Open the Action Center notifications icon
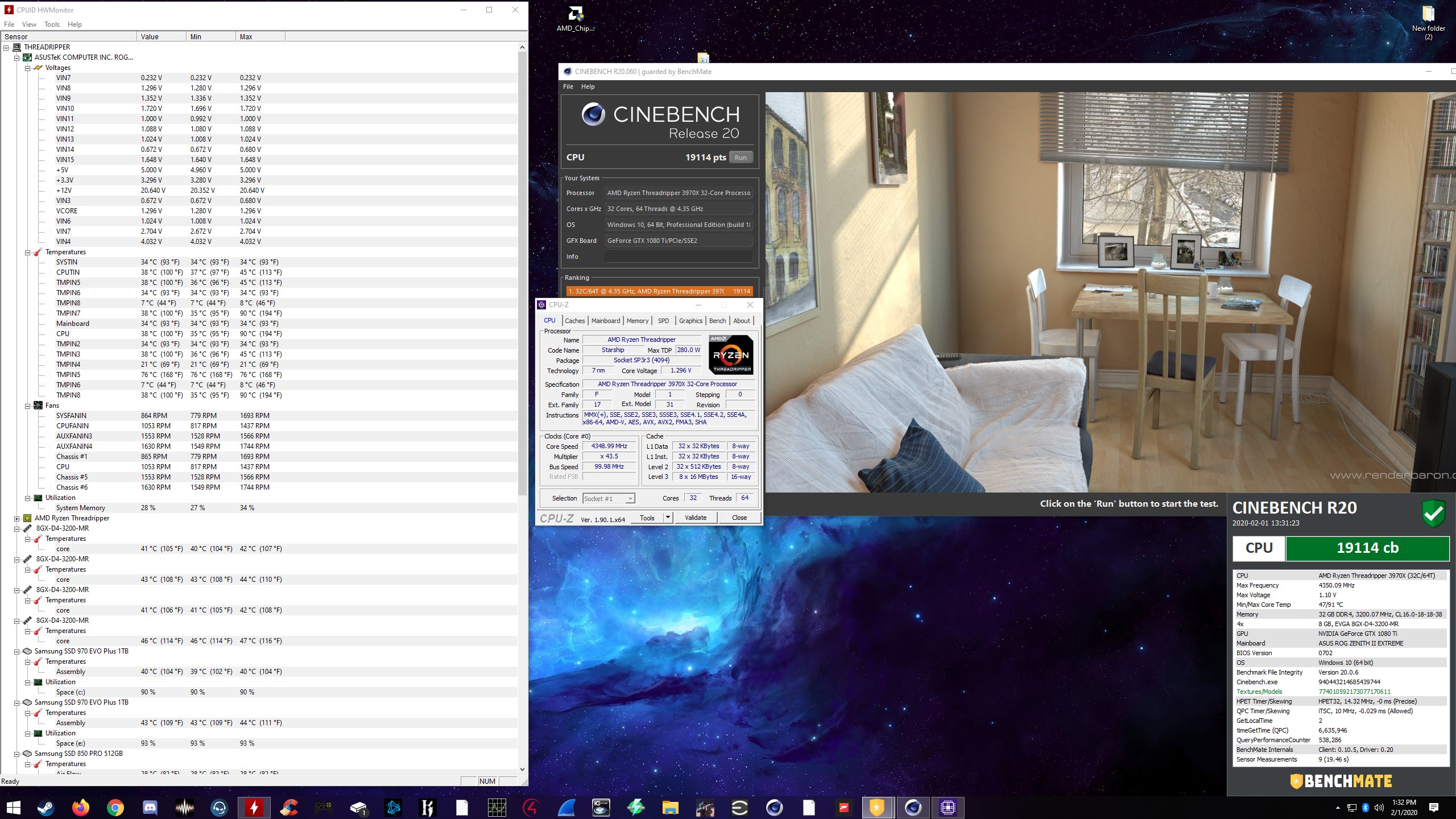Viewport: 1456px width, 819px height. (1434, 808)
